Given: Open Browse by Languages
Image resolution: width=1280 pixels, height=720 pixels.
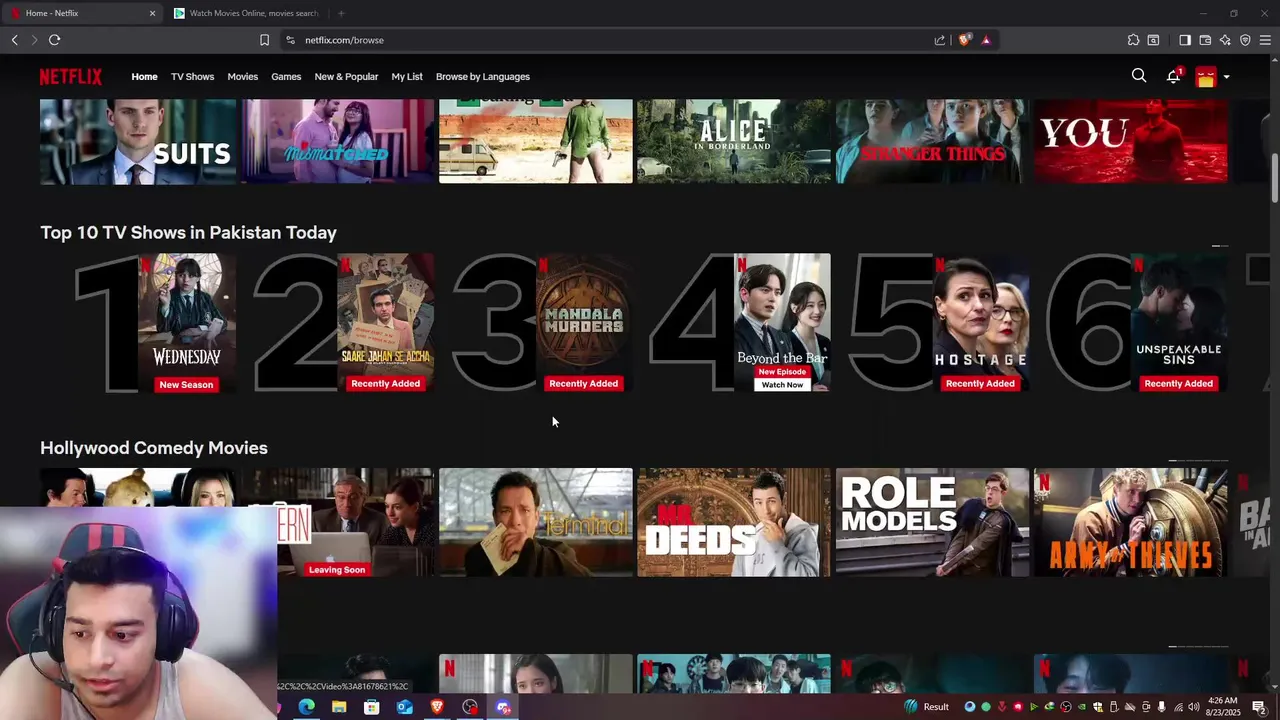Looking at the screenshot, I should pos(483,77).
